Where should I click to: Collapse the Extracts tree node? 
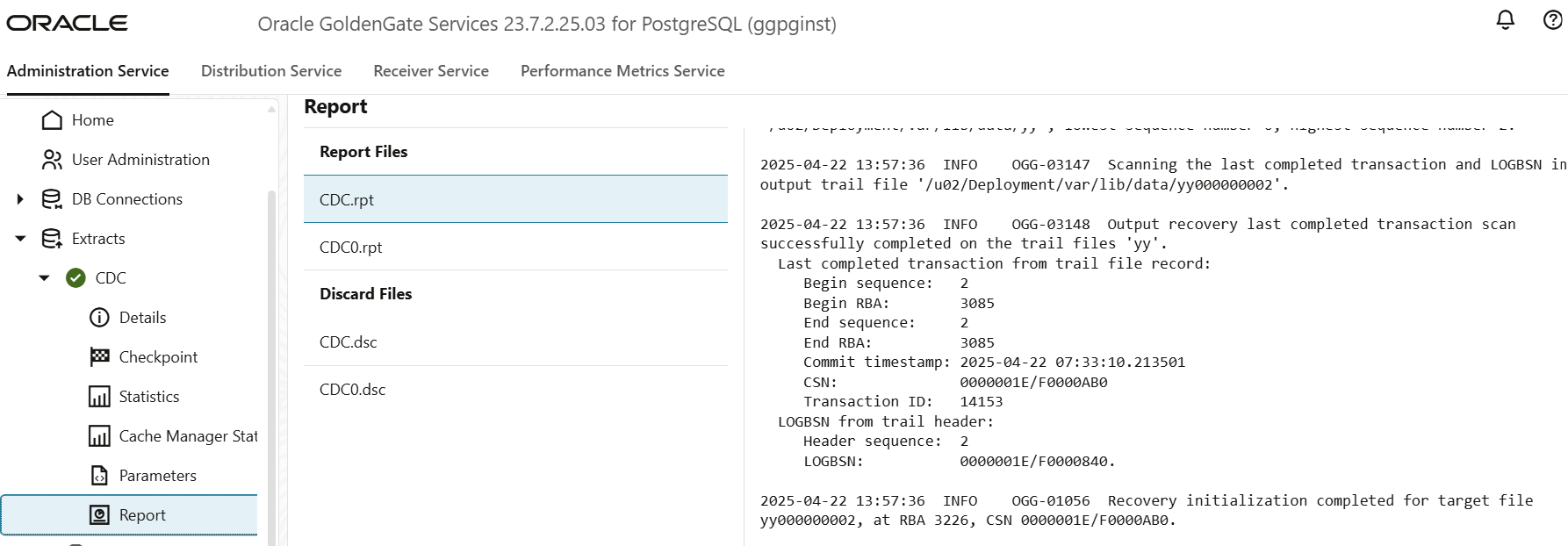pos(20,239)
